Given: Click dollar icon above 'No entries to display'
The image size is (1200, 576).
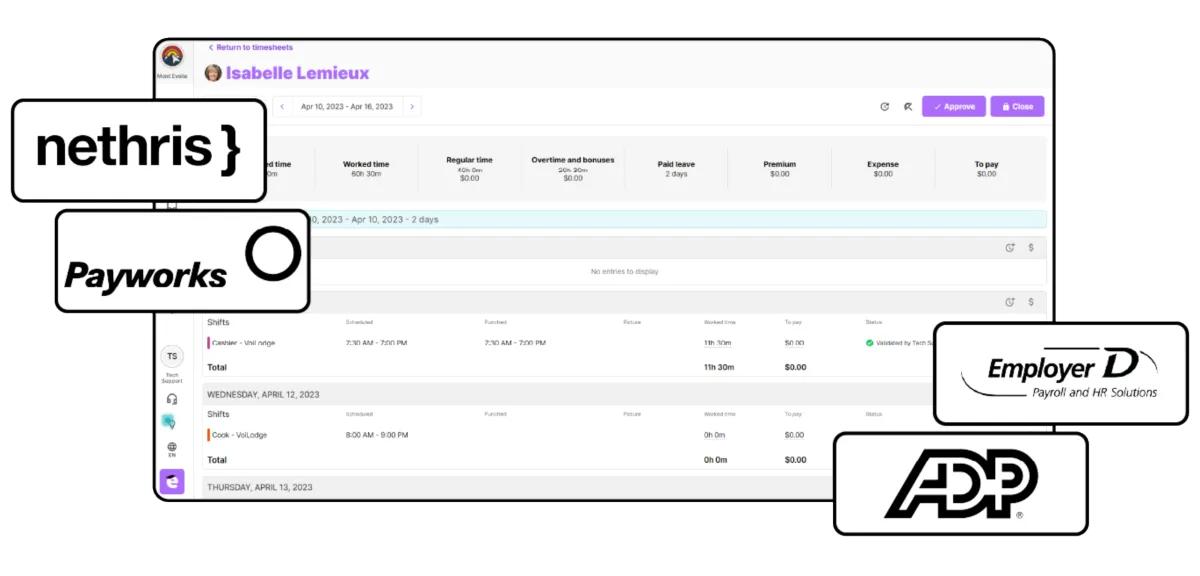Looking at the screenshot, I should click(1031, 247).
